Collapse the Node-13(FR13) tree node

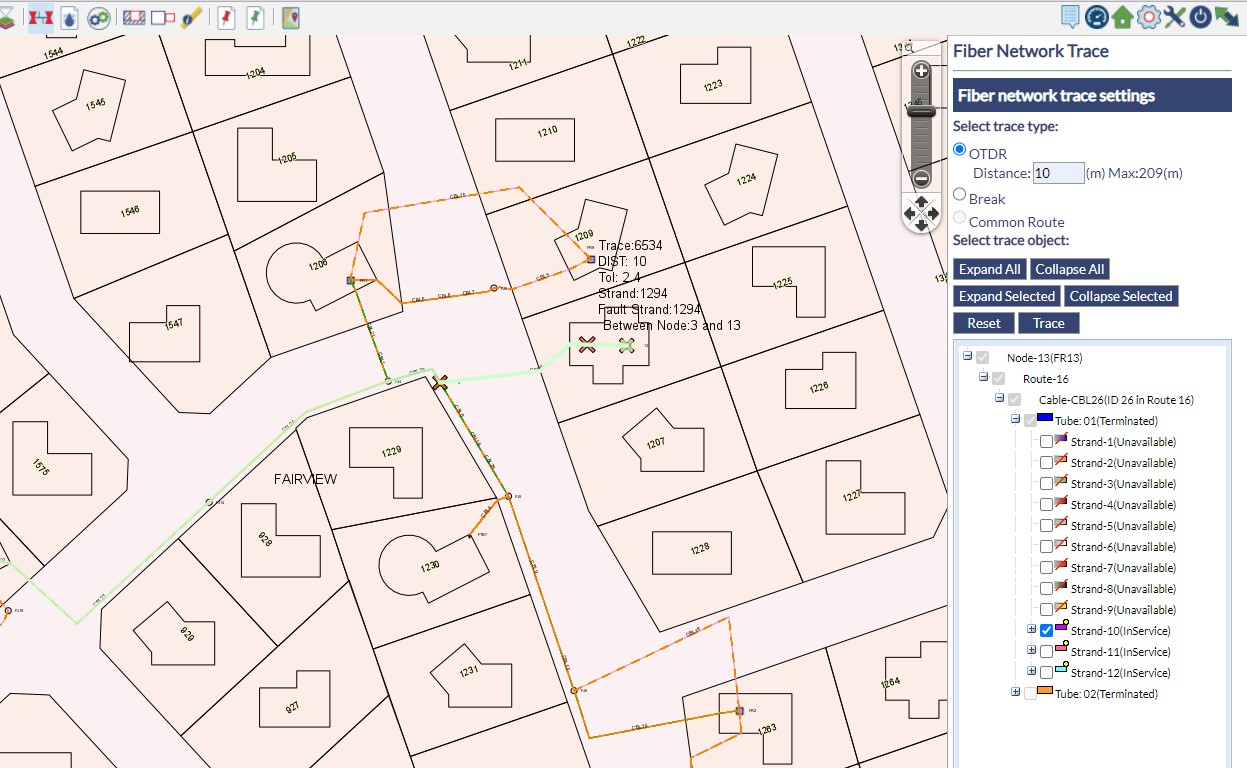click(x=968, y=357)
